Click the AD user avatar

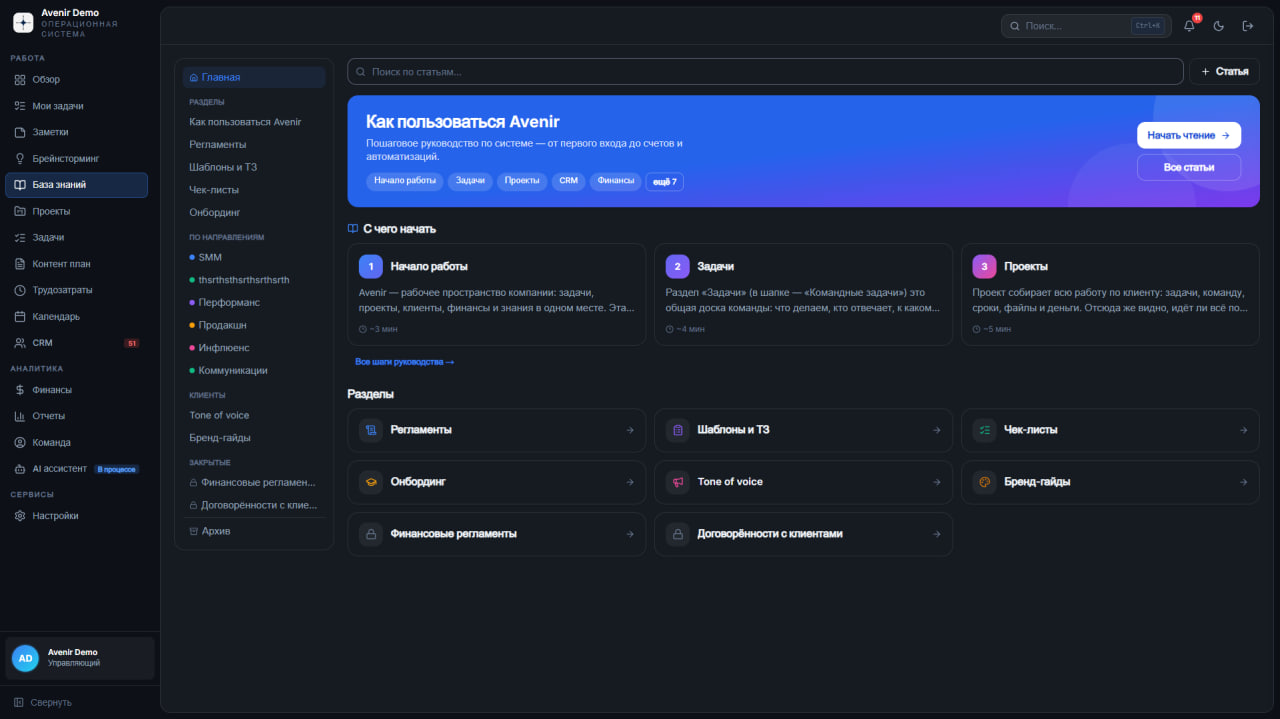pyautogui.click(x=25, y=658)
